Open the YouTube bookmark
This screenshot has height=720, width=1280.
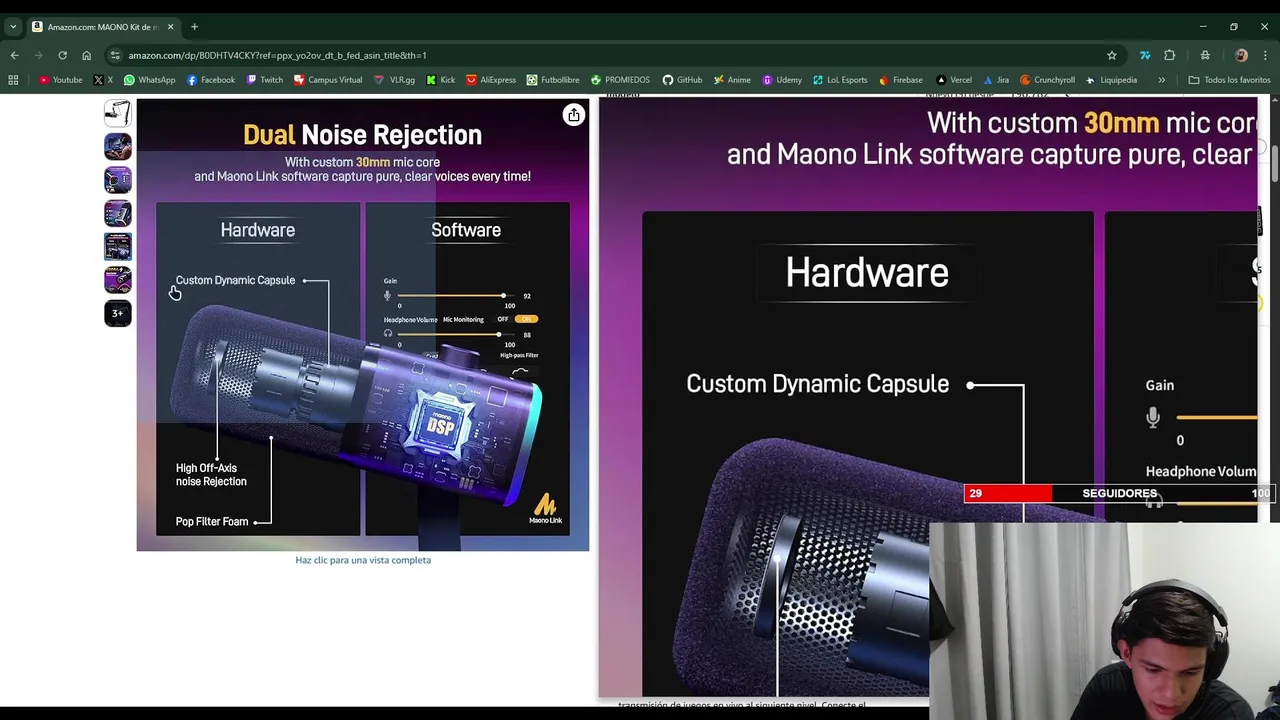[x=61, y=80]
